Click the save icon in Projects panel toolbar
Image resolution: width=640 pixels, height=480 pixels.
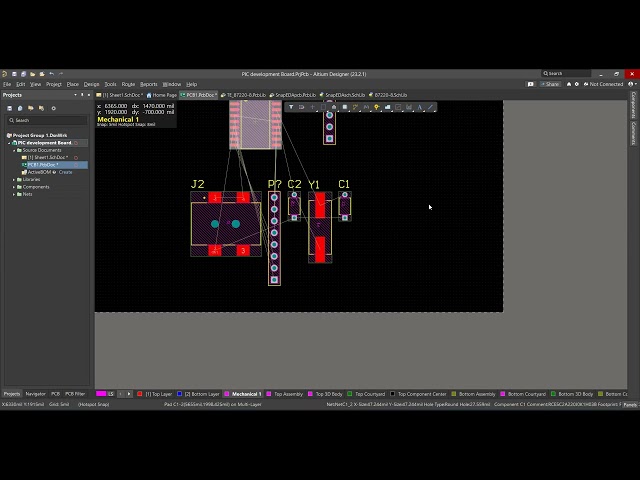[x=9, y=108]
